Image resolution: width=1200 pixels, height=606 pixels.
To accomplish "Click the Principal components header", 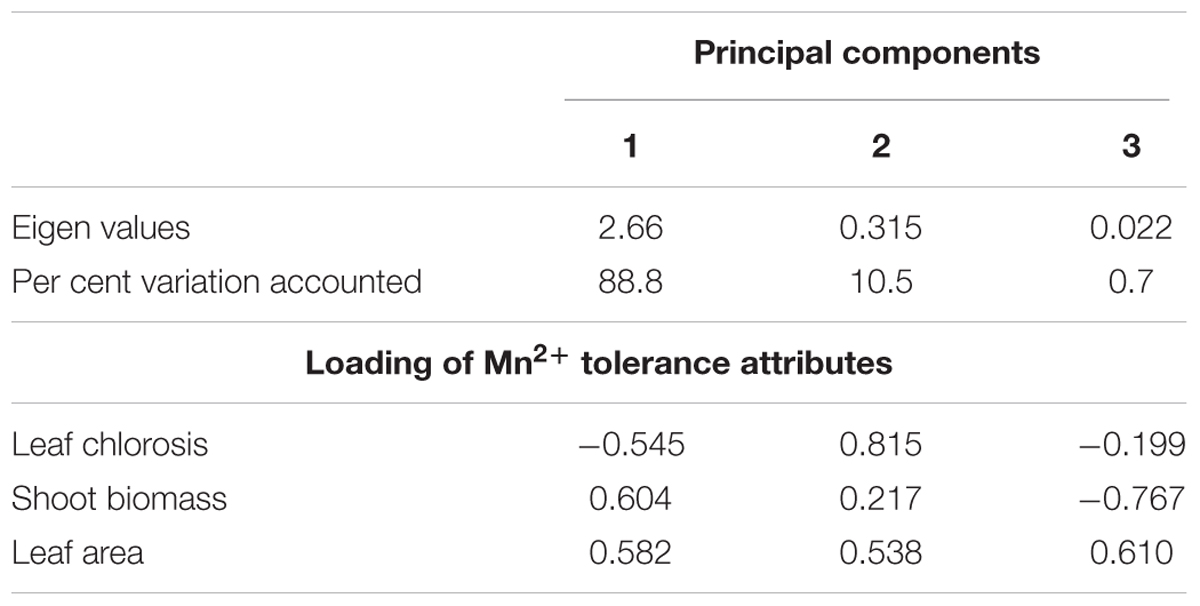I will tap(866, 53).
